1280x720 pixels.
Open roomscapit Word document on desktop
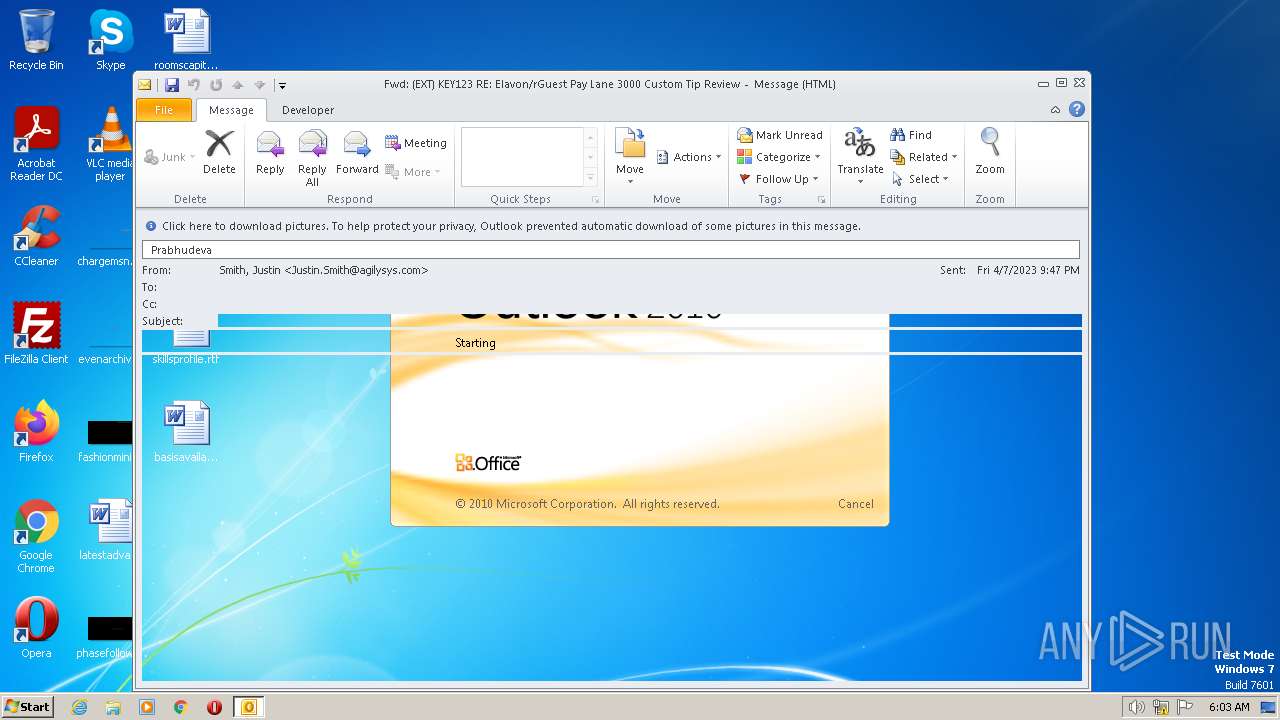pos(186,40)
